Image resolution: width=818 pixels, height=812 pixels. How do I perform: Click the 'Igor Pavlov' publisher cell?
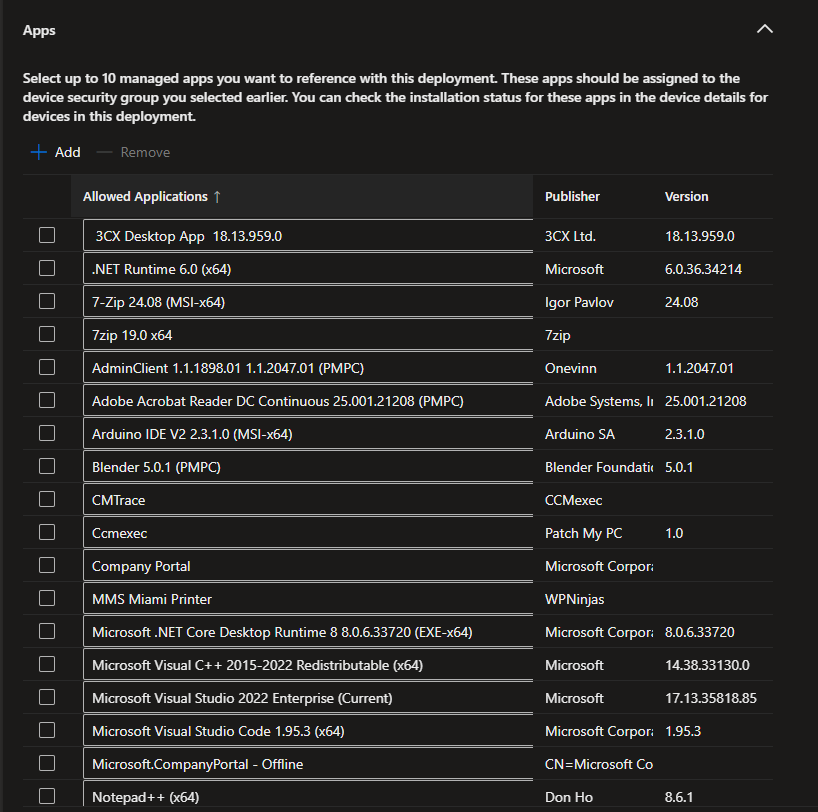pos(579,302)
